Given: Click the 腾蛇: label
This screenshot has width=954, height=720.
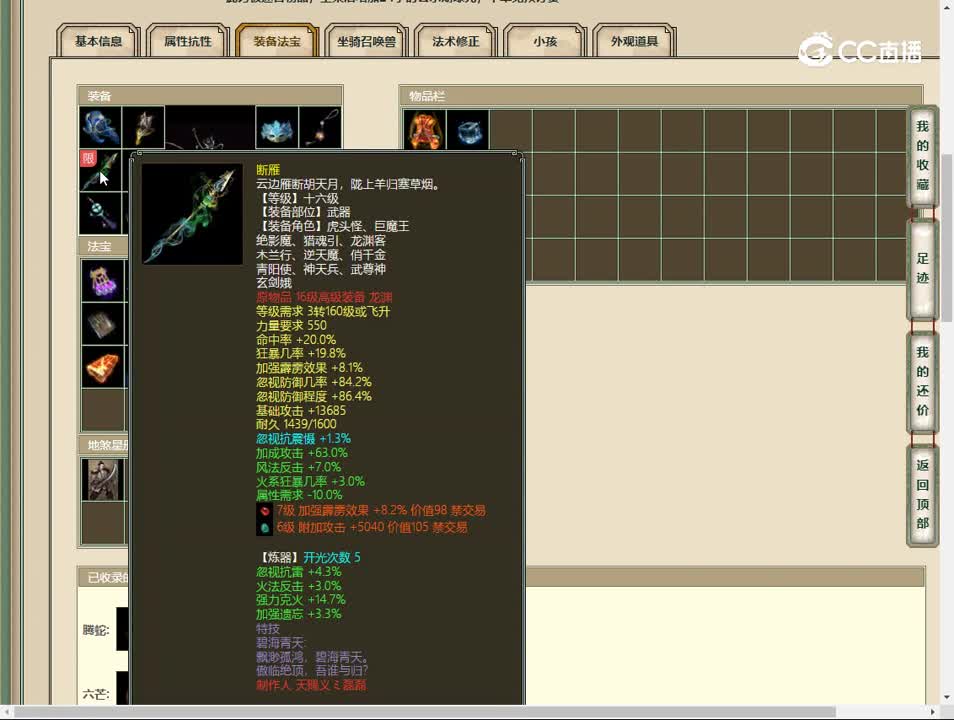Looking at the screenshot, I should click(x=96, y=630).
